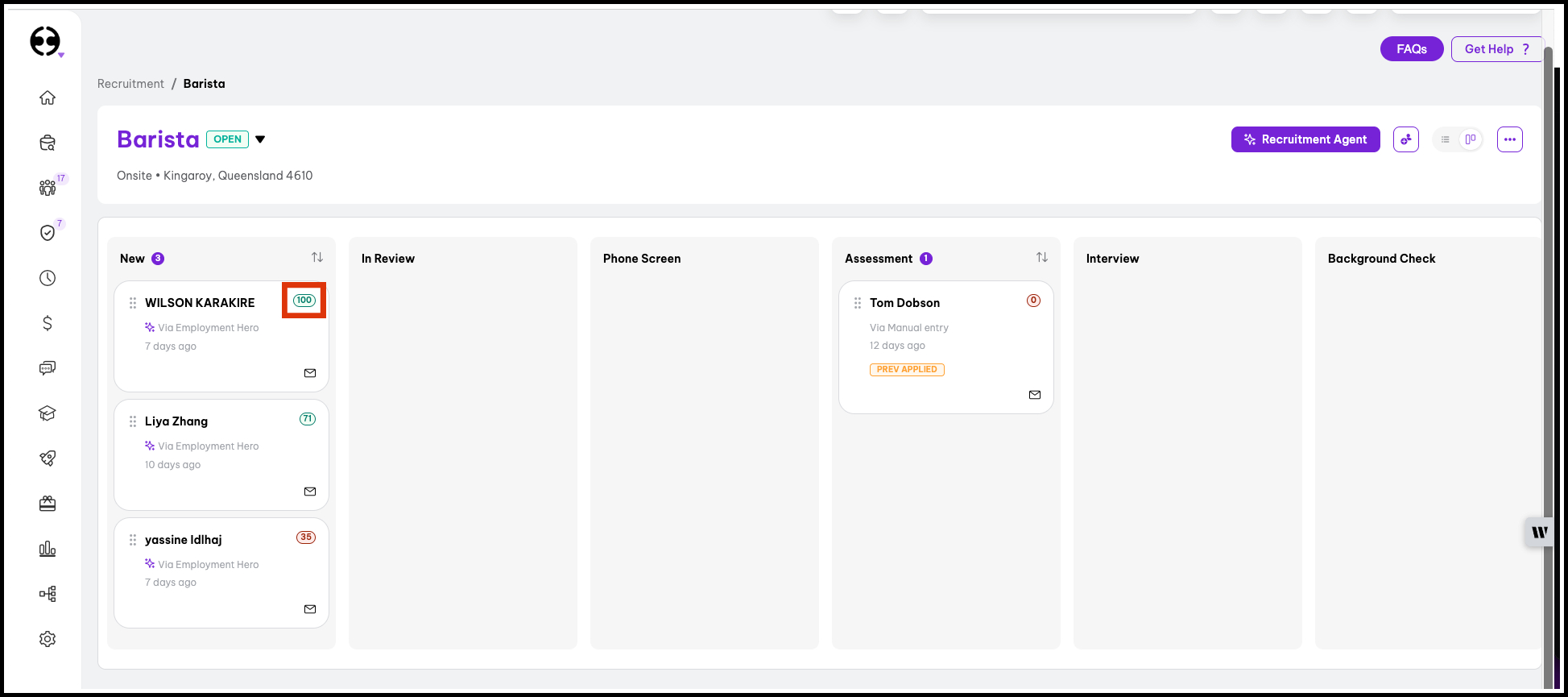Click the add candidate icon button

coord(1405,139)
